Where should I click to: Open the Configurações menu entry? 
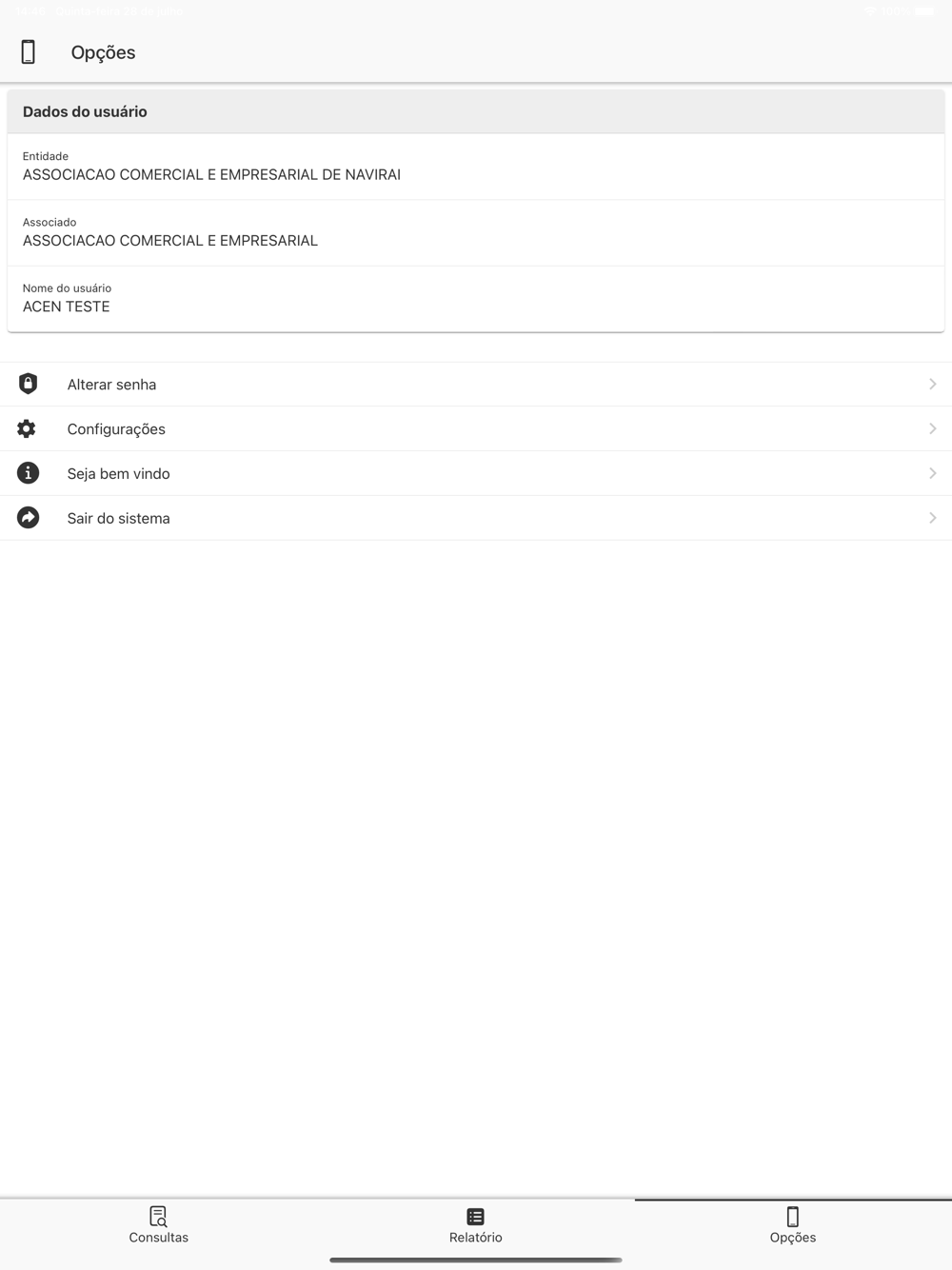pos(476,428)
